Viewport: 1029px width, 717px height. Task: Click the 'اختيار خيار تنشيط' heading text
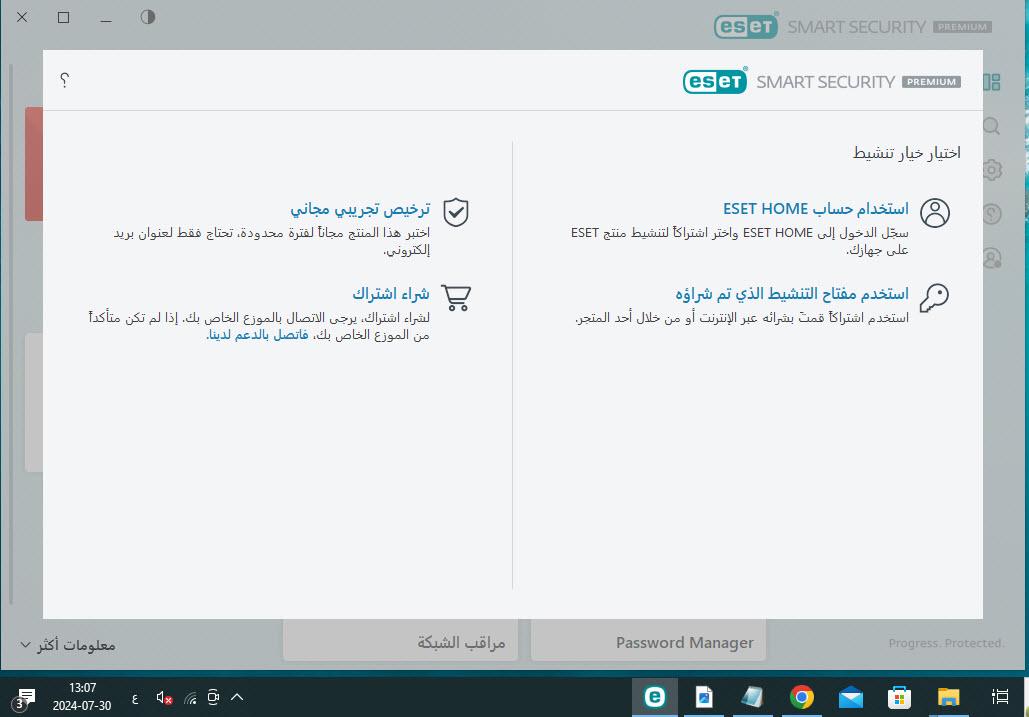click(x=906, y=153)
